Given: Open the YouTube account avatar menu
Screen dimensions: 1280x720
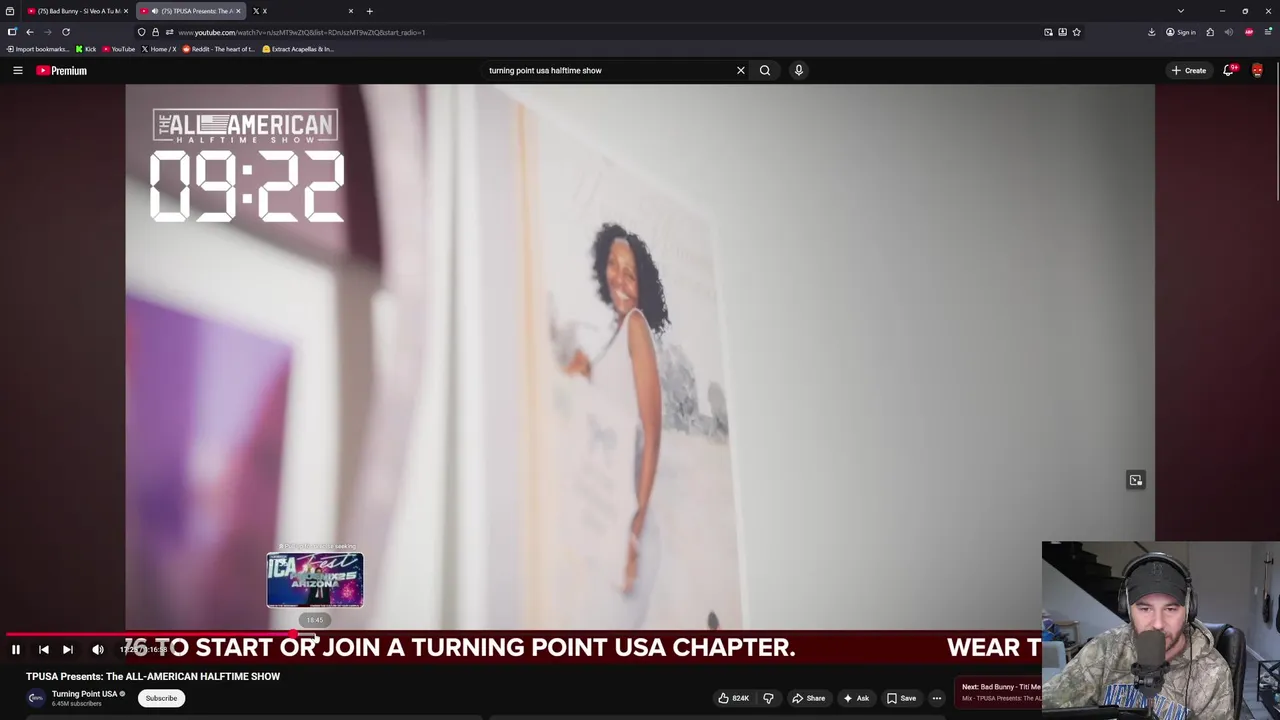Looking at the screenshot, I should pos(1257,70).
